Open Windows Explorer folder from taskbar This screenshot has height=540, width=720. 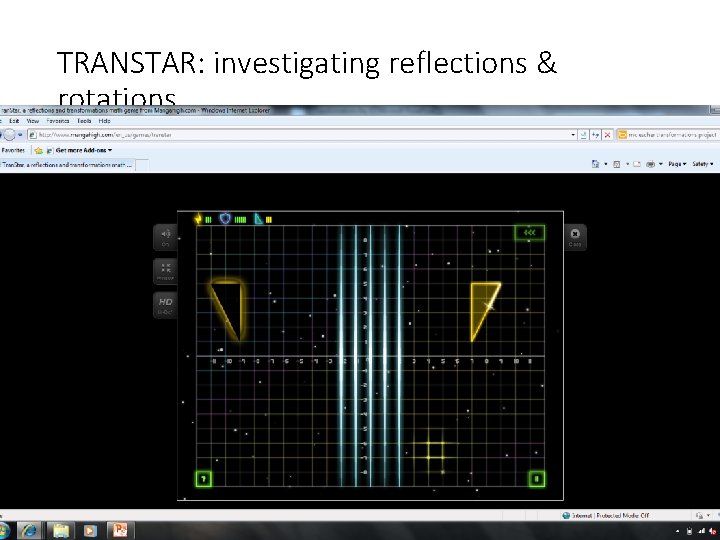(x=60, y=531)
